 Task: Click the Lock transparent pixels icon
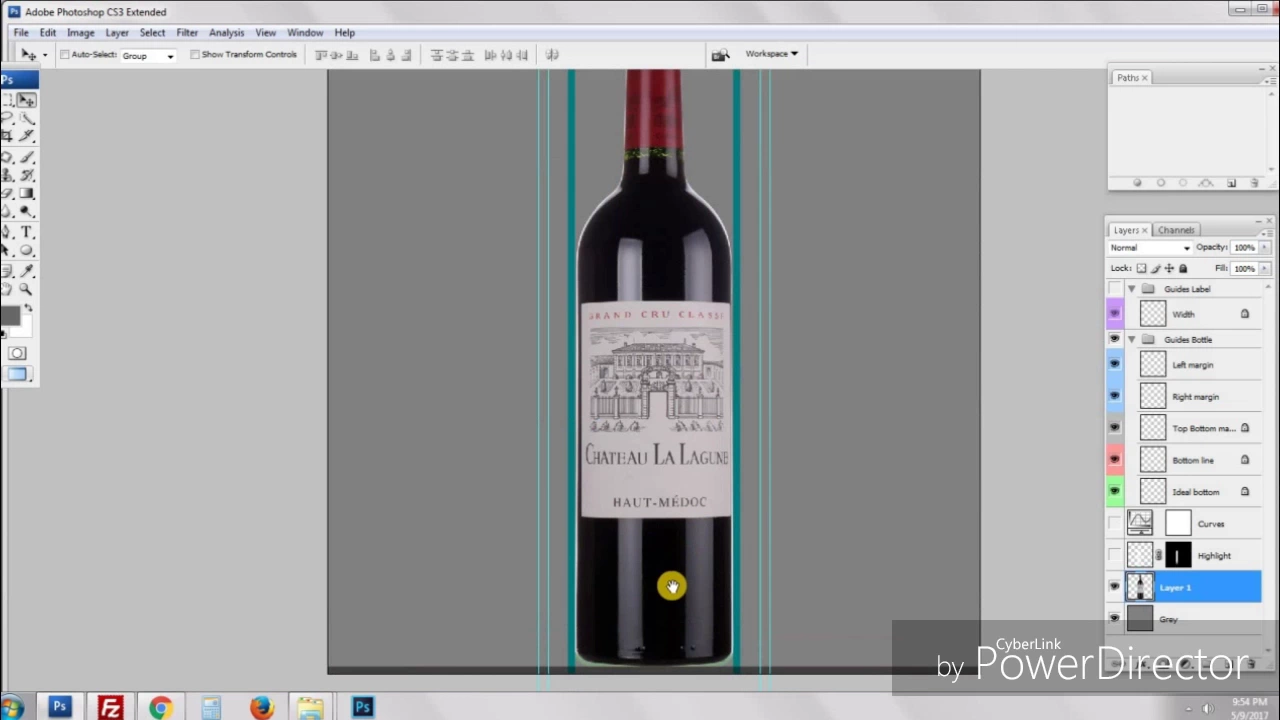click(1141, 268)
